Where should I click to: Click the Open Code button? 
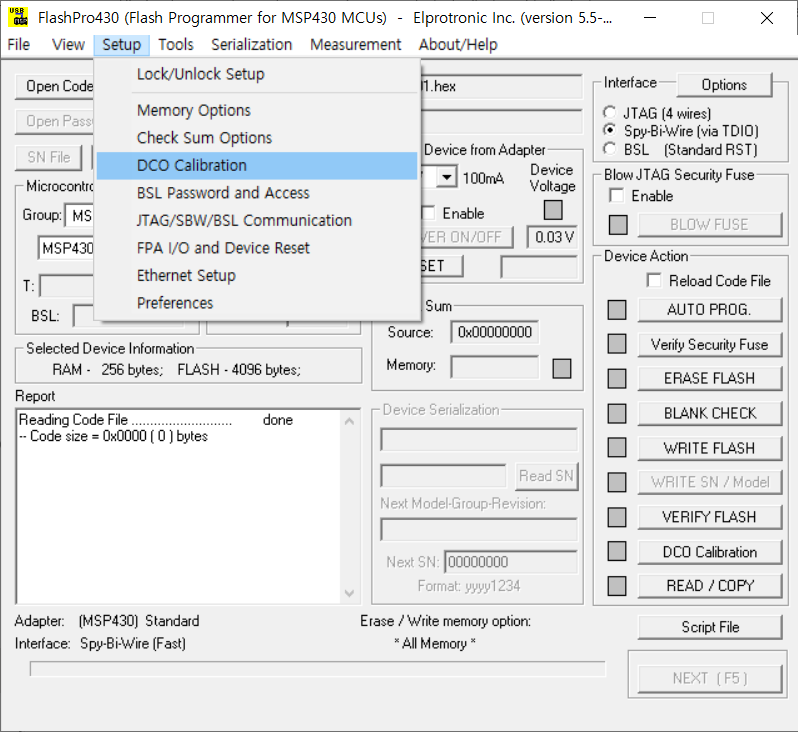pyautogui.click(x=54, y=86)
